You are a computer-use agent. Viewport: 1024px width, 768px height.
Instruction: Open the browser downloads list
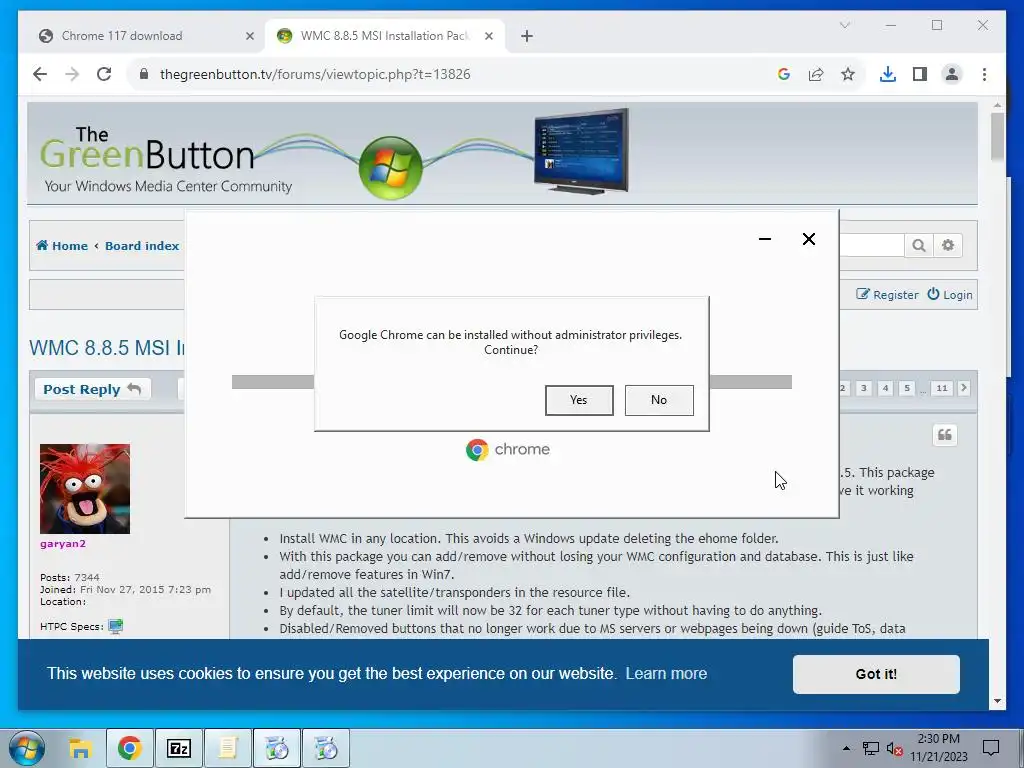[x=888, y=74]
